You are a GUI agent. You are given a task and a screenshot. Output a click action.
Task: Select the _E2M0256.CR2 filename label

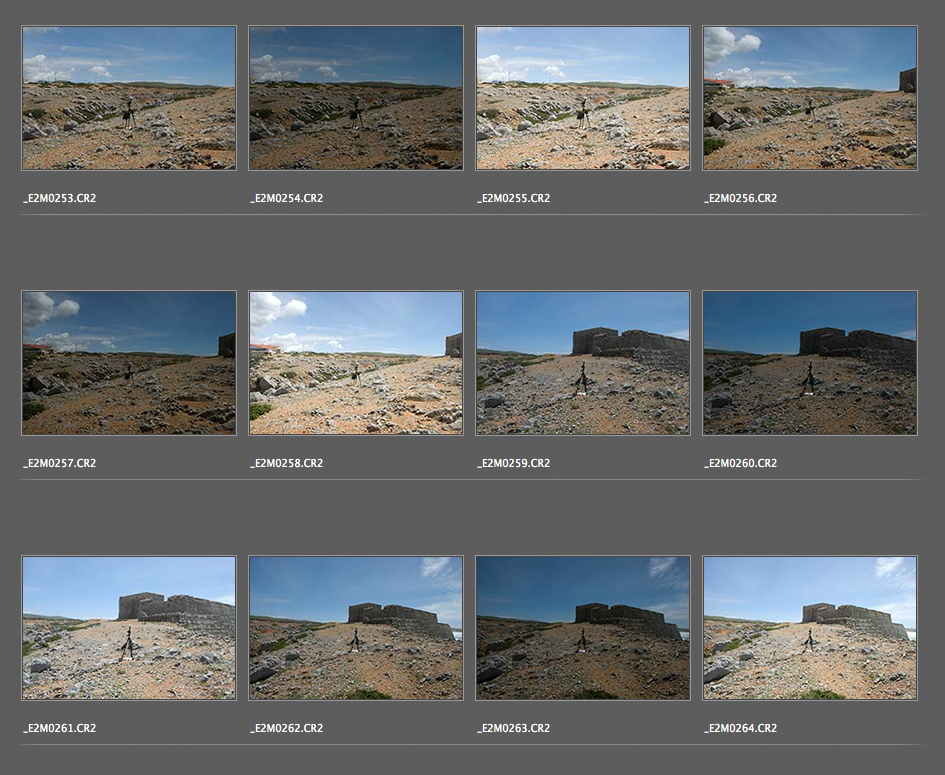tap(741, 198)
